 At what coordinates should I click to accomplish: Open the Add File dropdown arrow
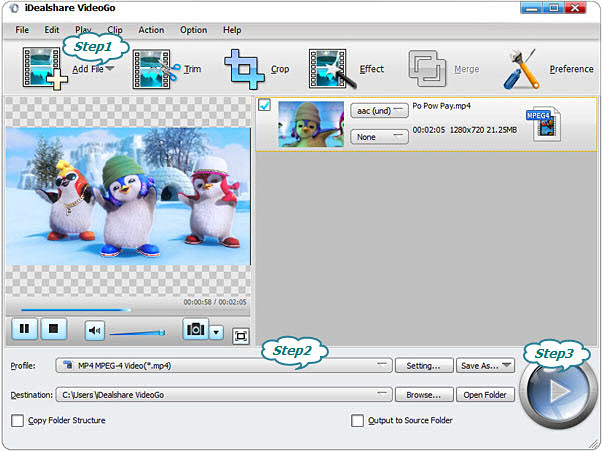[x=110, y=68]
